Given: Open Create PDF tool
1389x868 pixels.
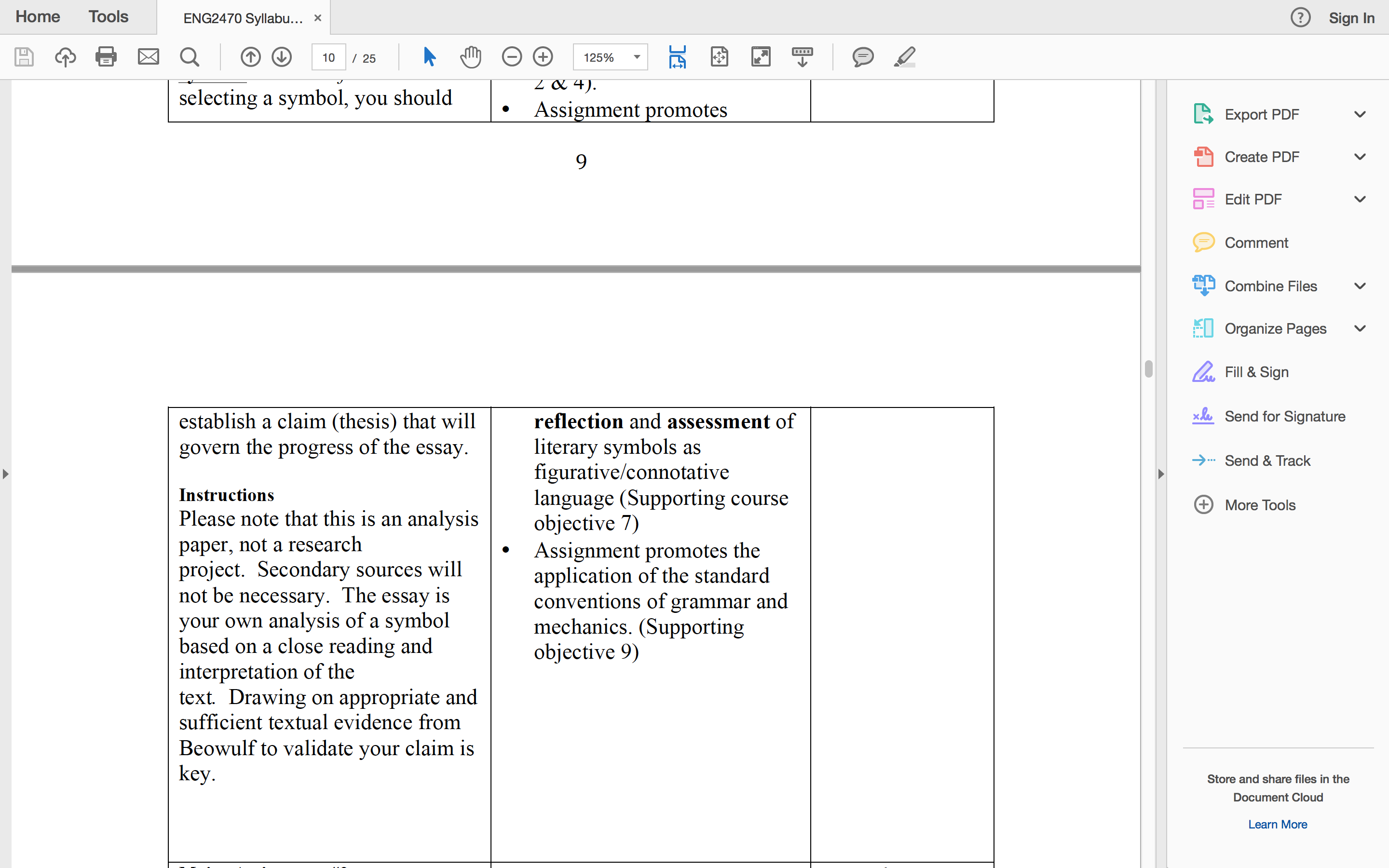Looking at the screenshot, I should click(x=1261, y=157).
